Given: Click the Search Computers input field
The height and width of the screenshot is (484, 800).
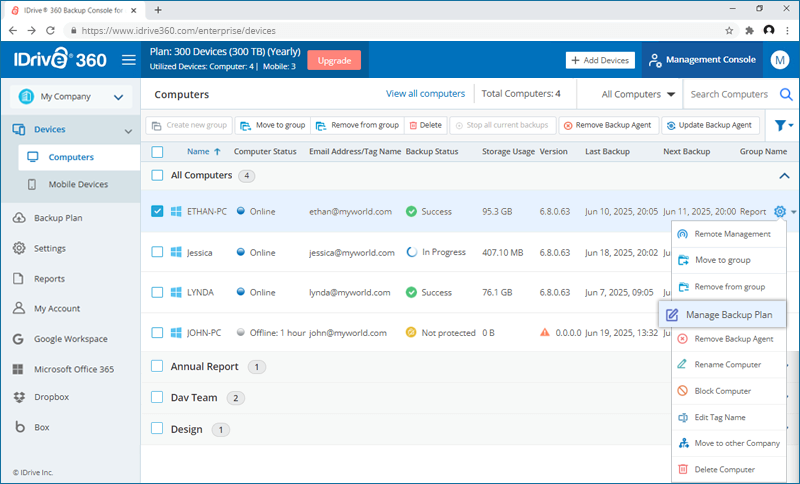Looking at the screenshot, I should pyautogui.click(x=730, y=95).
